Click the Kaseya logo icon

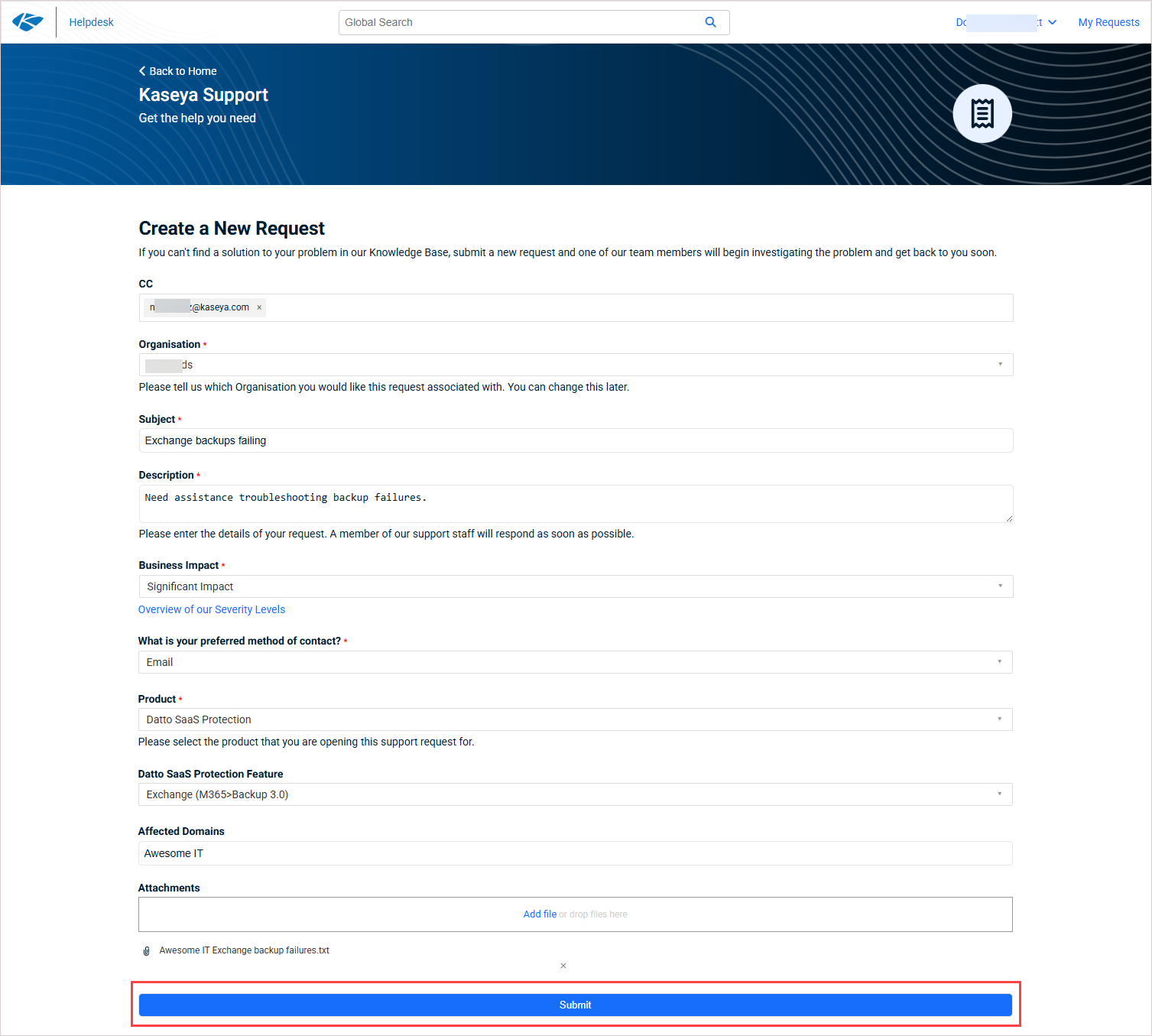click(28, 22)
